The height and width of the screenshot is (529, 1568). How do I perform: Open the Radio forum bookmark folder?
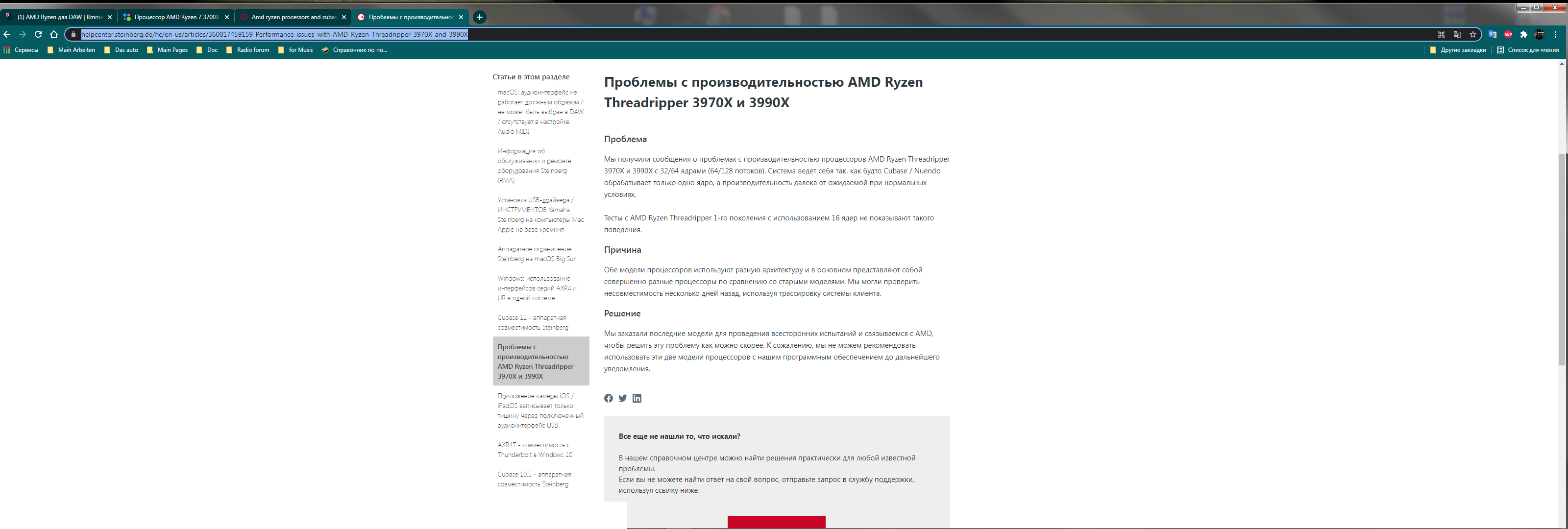[x=248, y=50]
